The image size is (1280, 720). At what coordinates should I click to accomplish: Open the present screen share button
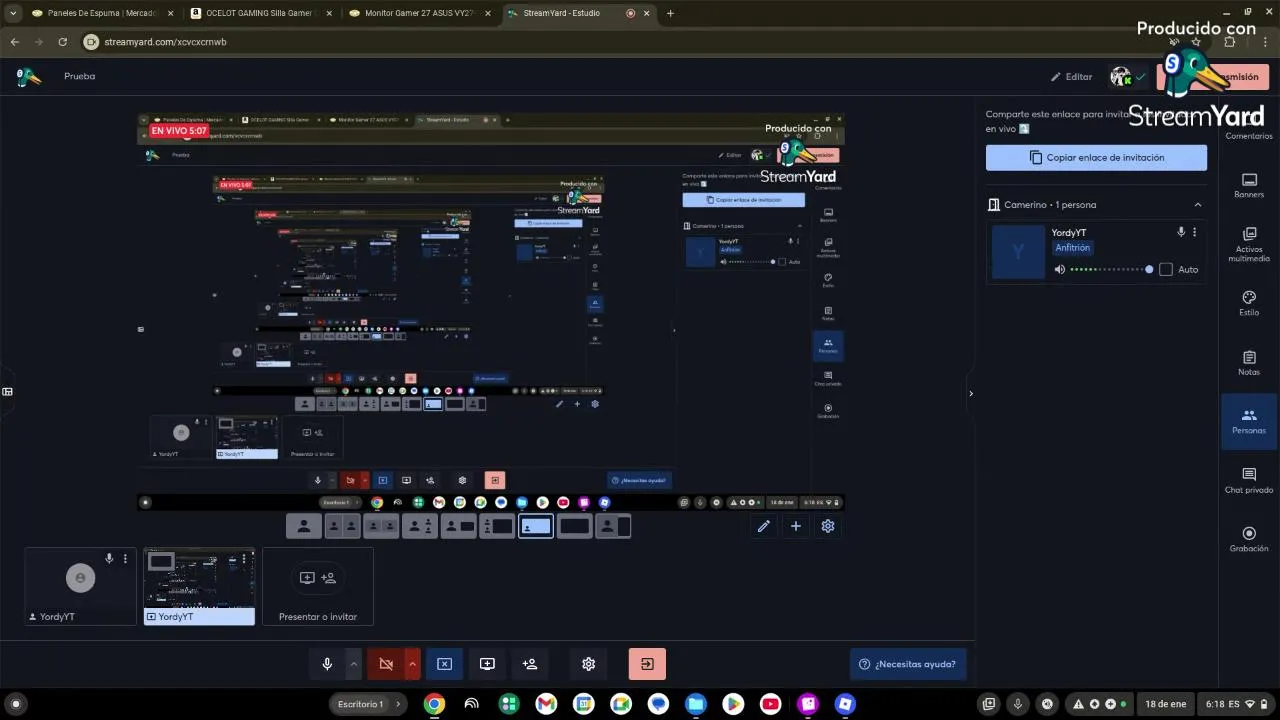point(487,664)
